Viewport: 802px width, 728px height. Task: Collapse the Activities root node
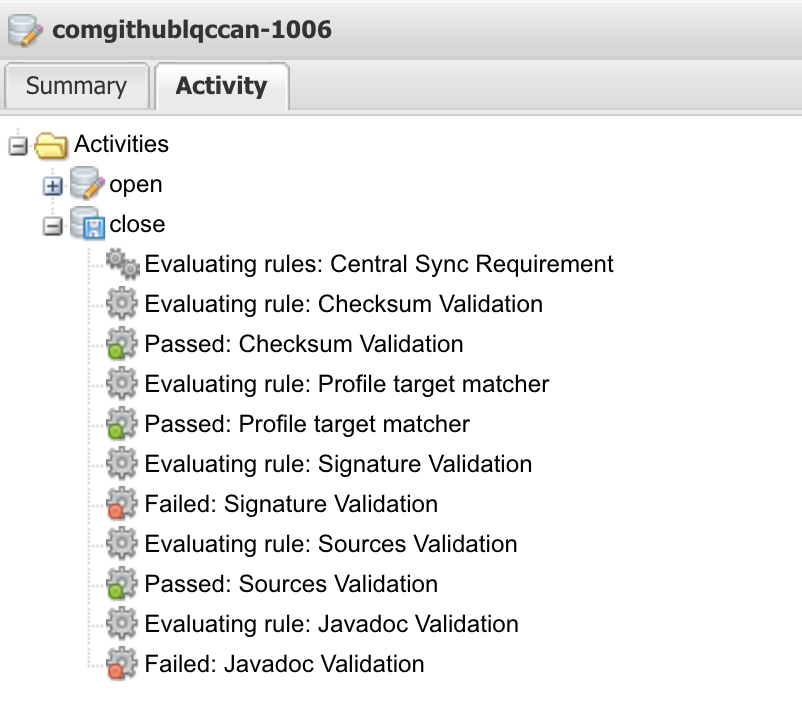(17, 146)
